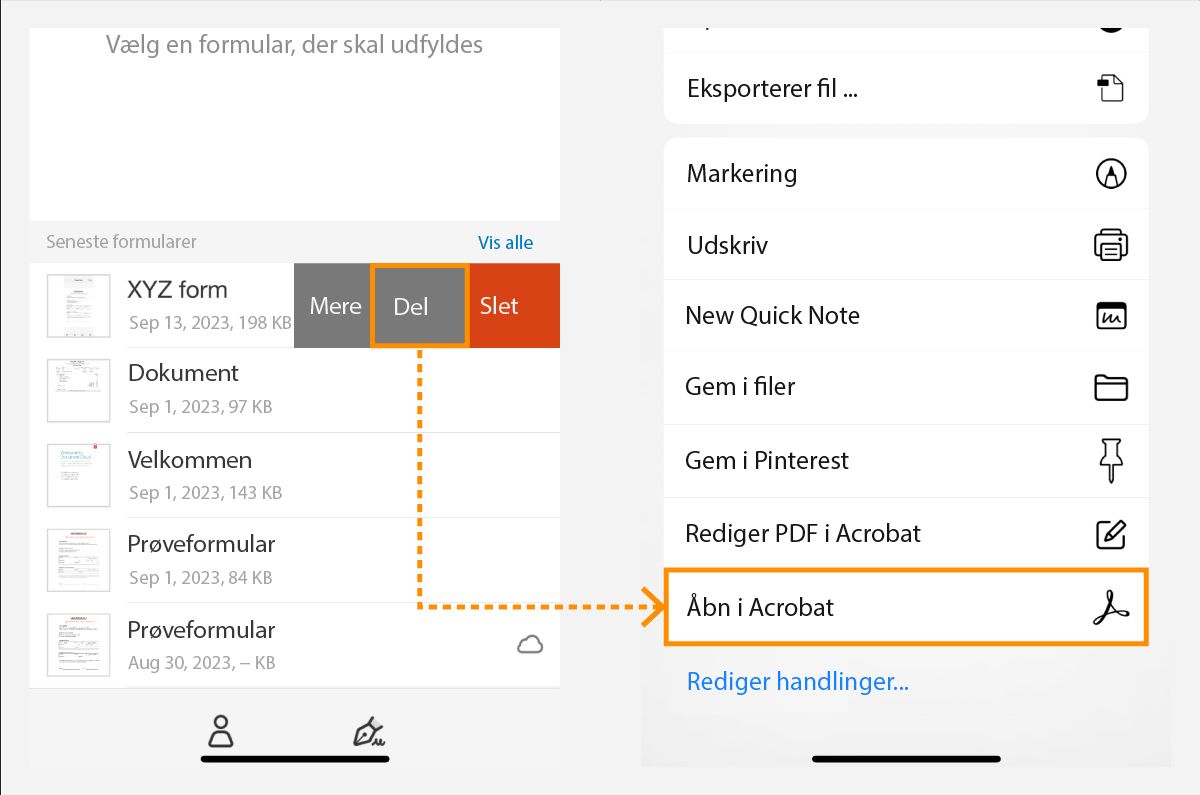Open the Vis alle link
Screen dimensions: 1200x795
tap(506, 242)
